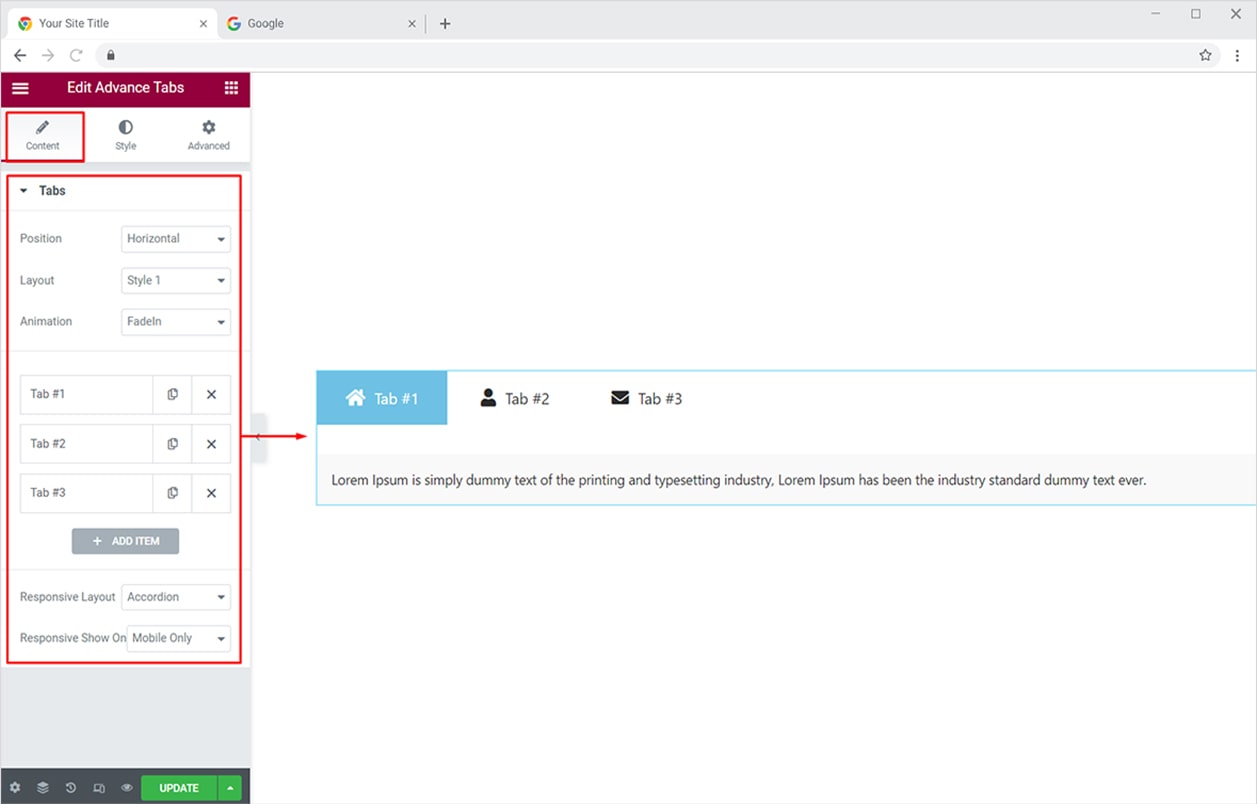Screen dimensions: 1257x804
Task: Remove the Tab #2 item
Action: click(211, 444)
